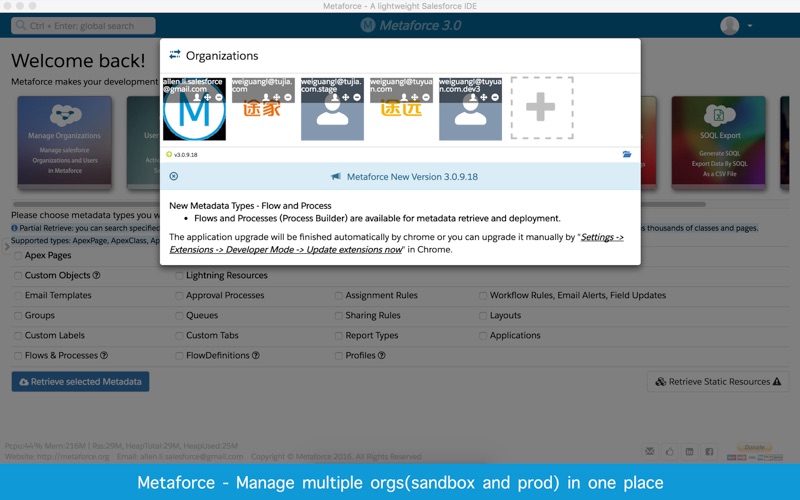Click move icon on allen.li.salesforce@gmail.com org

[208, 97]
